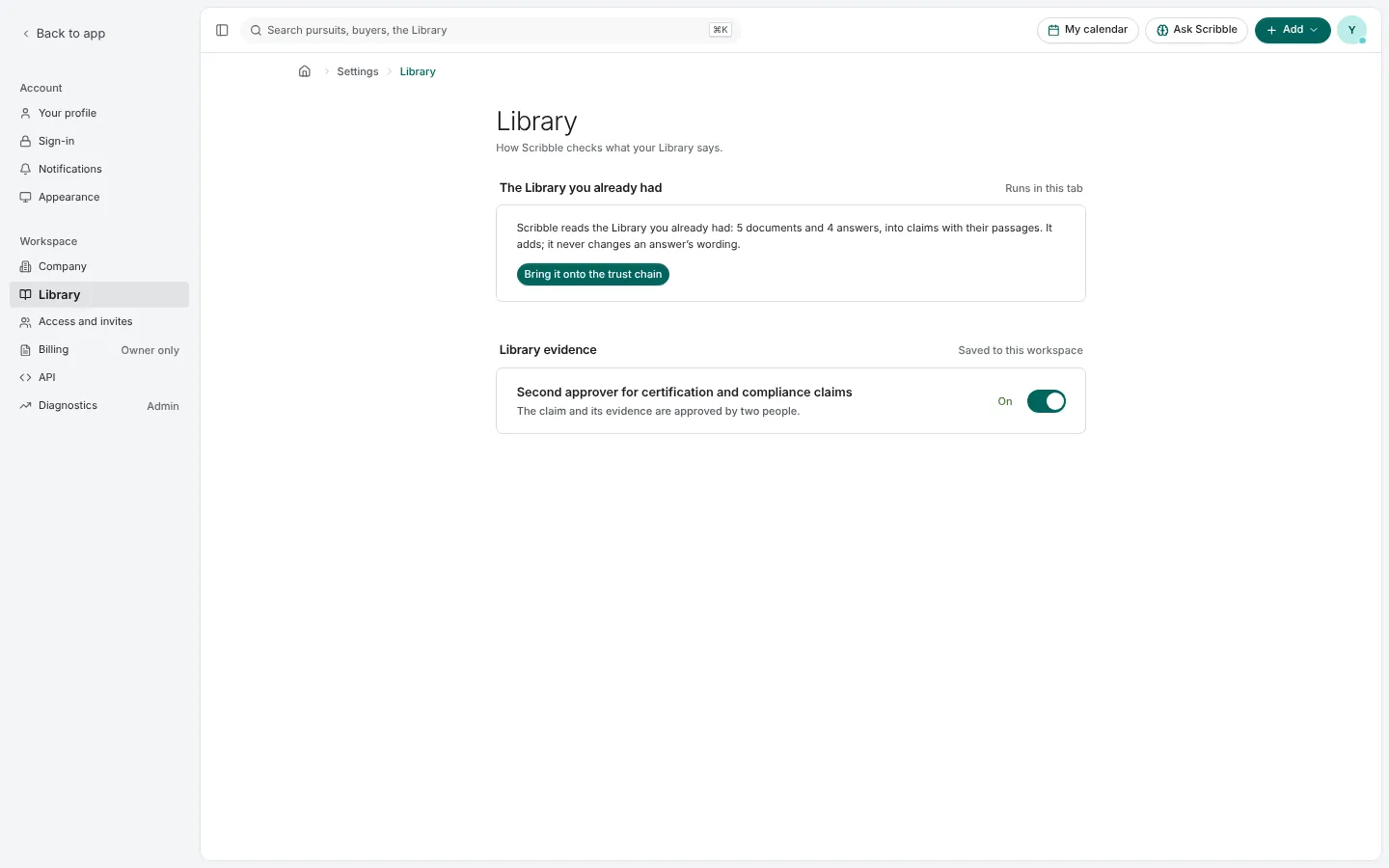Click the Billing receipt icon

[26, 350]
